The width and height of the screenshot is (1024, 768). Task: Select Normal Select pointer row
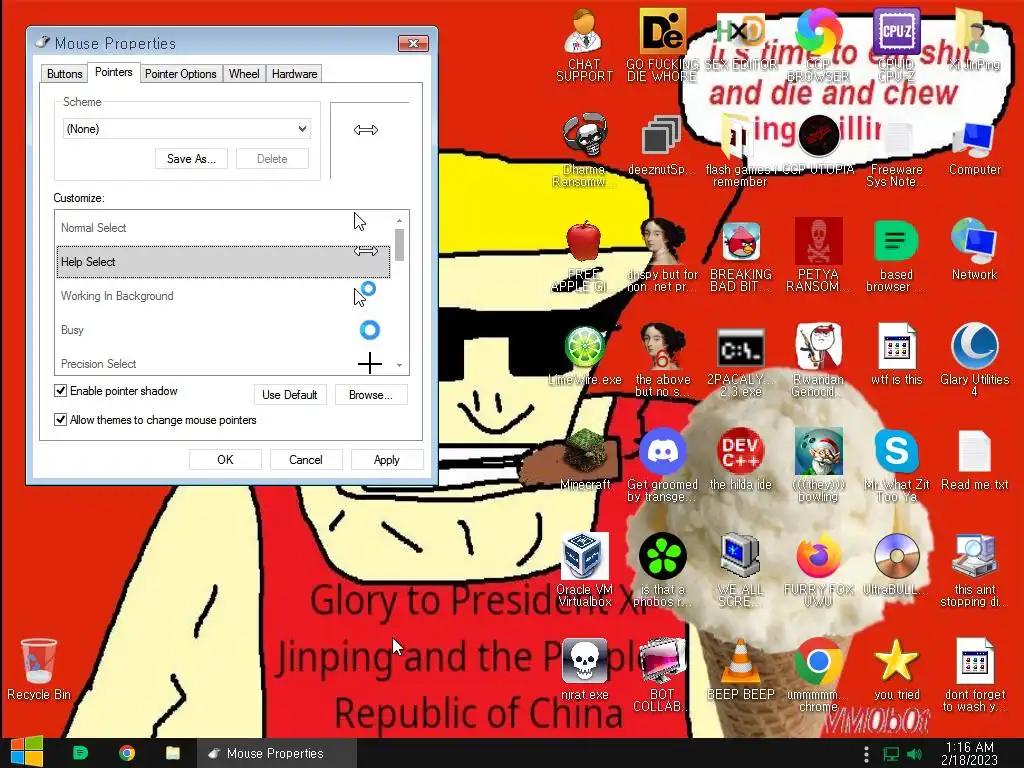pos(223,227)
